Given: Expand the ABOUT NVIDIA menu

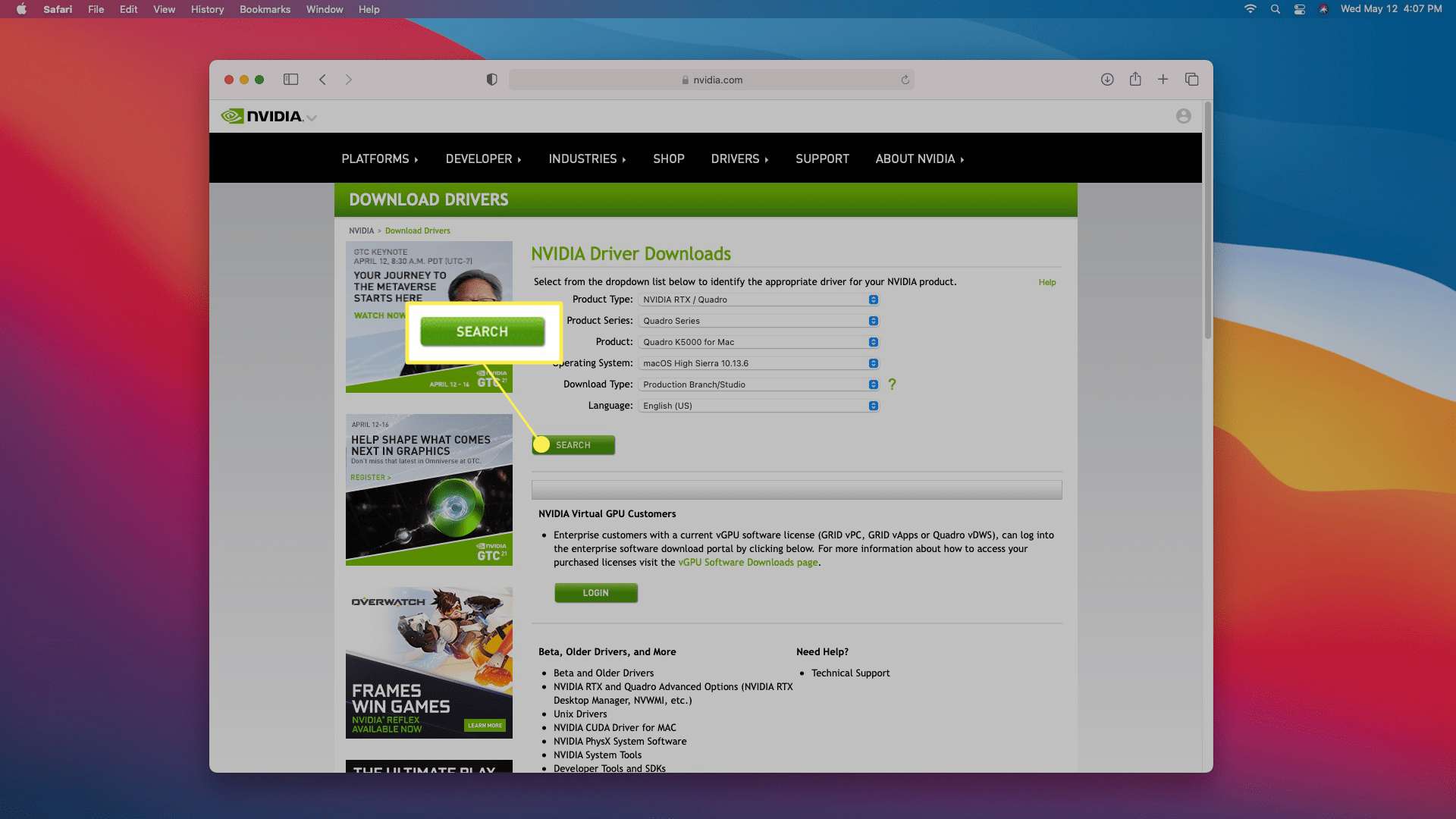Looking at the screenshot, I should (920, 159).
